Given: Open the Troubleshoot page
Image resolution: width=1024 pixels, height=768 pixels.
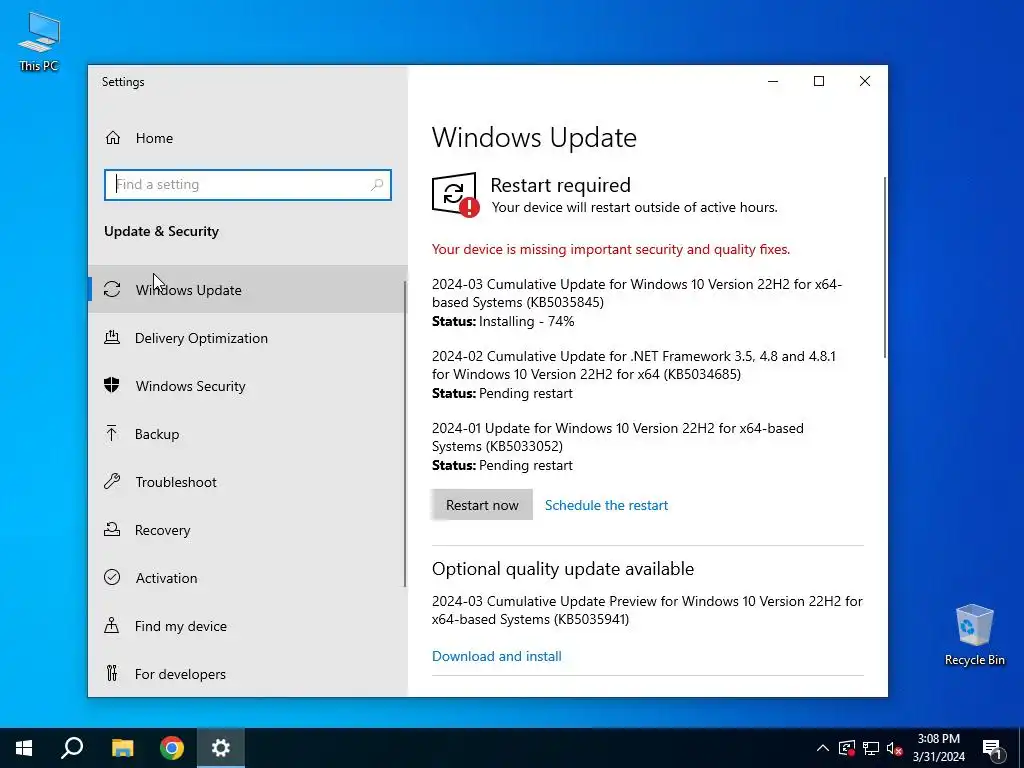Looking at the screenshot, I should [x=248, y=481].
